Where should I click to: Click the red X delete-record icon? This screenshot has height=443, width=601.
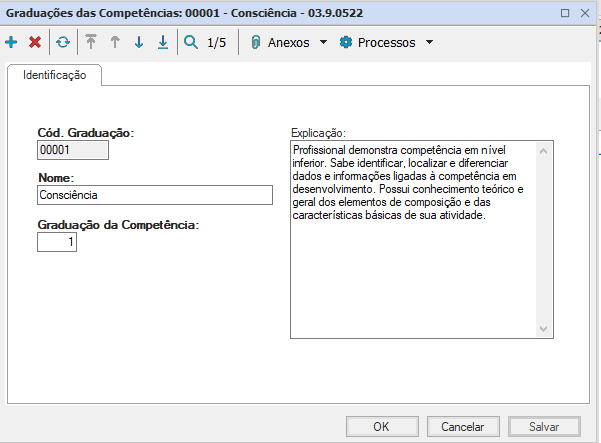coord(35,43)
